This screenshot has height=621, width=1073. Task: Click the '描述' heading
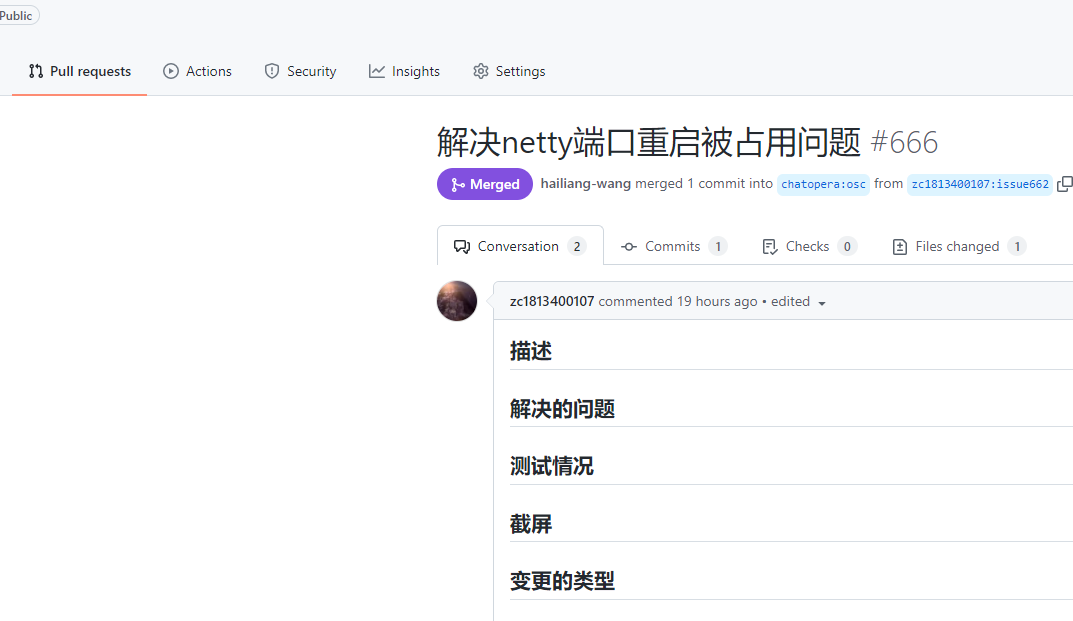(530, 351)
